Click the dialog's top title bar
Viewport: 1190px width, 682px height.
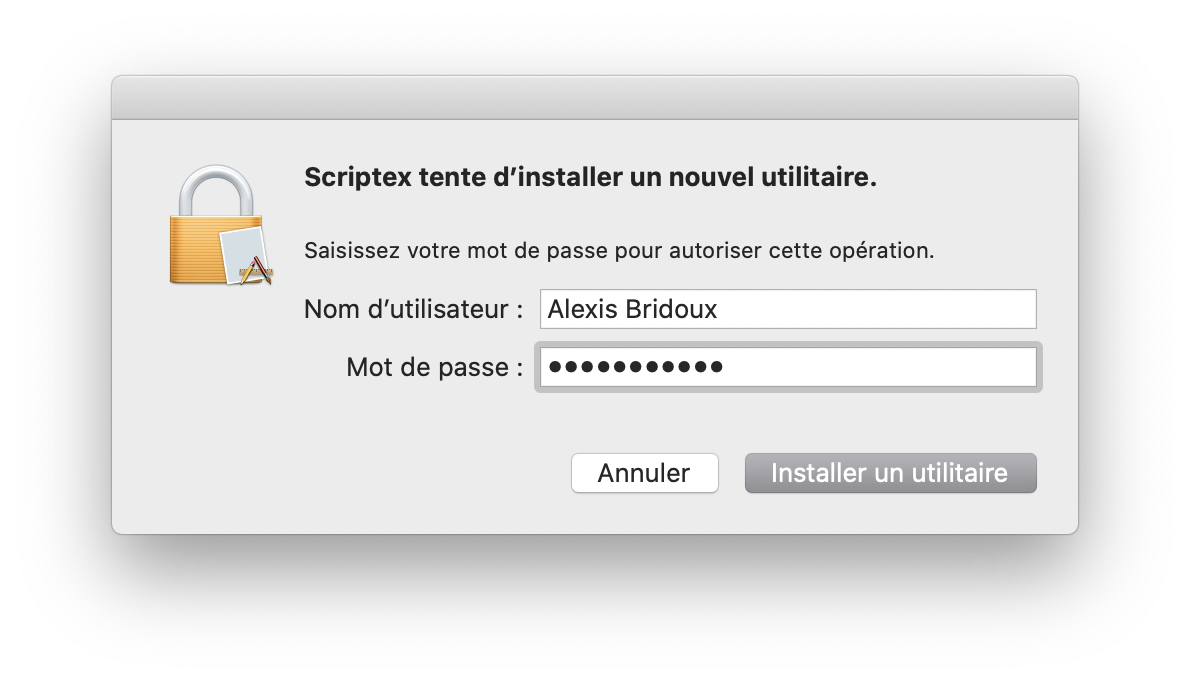click(x=594, y=98)
